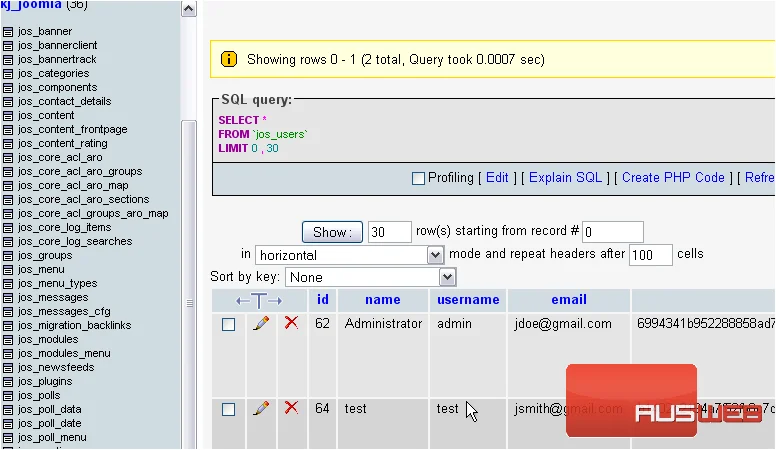Image resolution: width=776 pixels, height=450 pixels.
Task: Click the table icon beside jos_polls
Action: (x=8, y=396)
